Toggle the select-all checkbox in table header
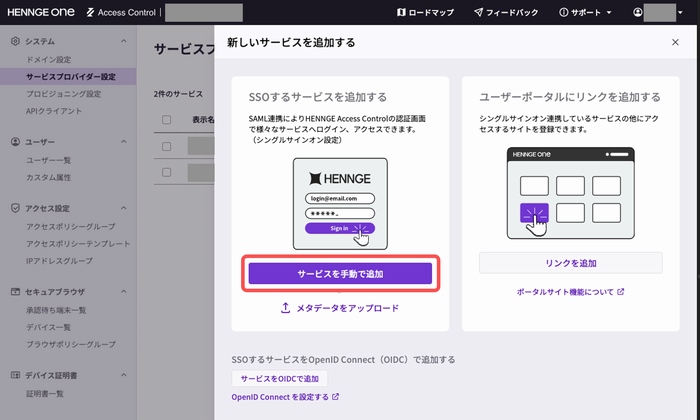Viewport: 700px width, 420px height. tap(167, 120)
